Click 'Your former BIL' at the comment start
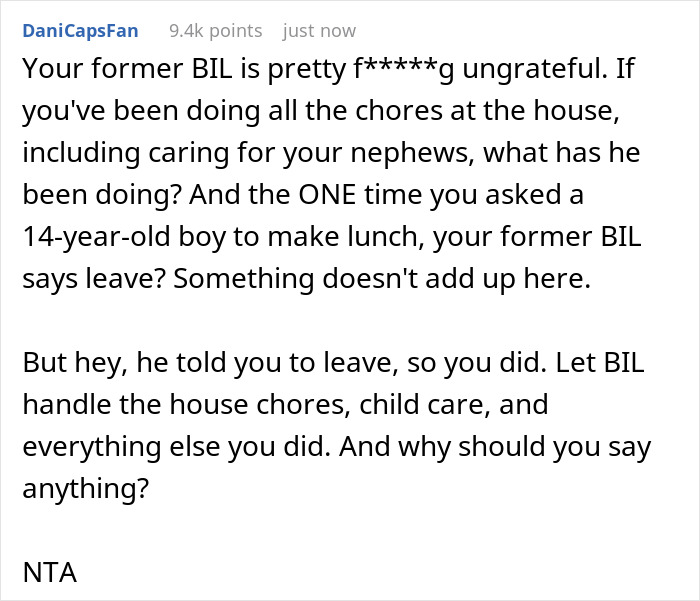700x601 pixels. coord(127,69)
